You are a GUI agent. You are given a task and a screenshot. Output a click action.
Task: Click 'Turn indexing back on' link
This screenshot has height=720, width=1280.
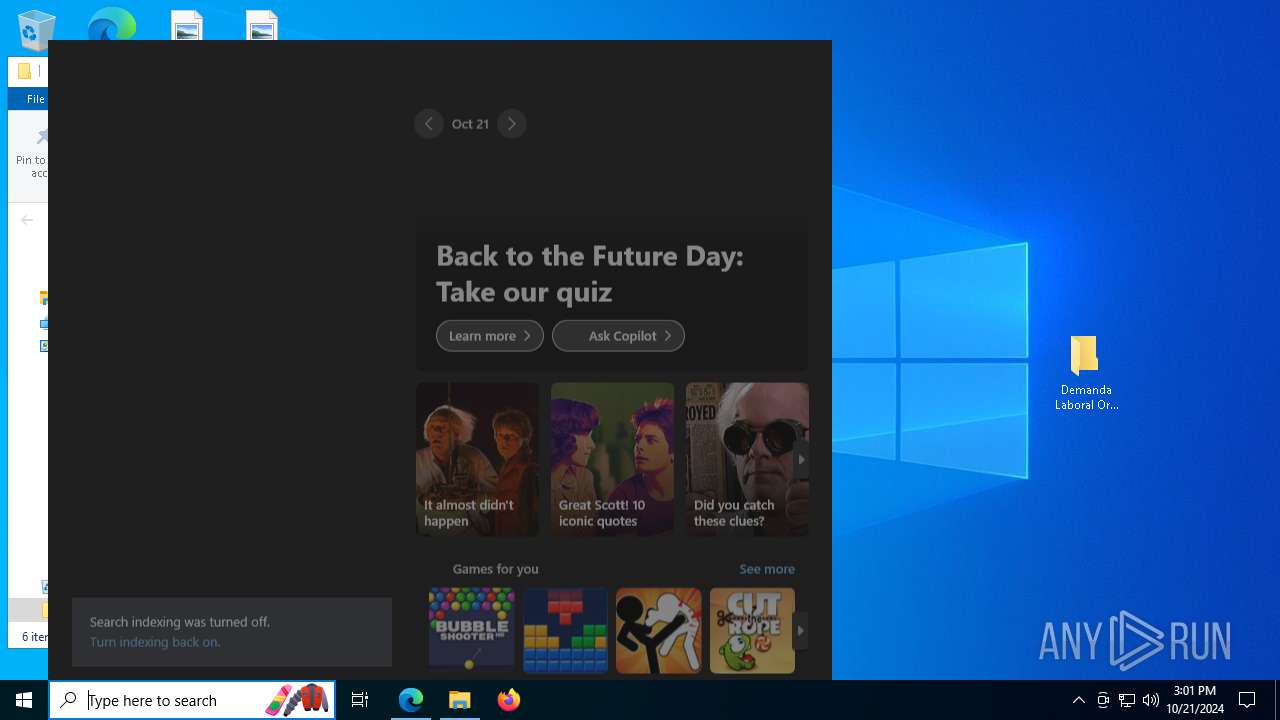click(x=155, y=642)
